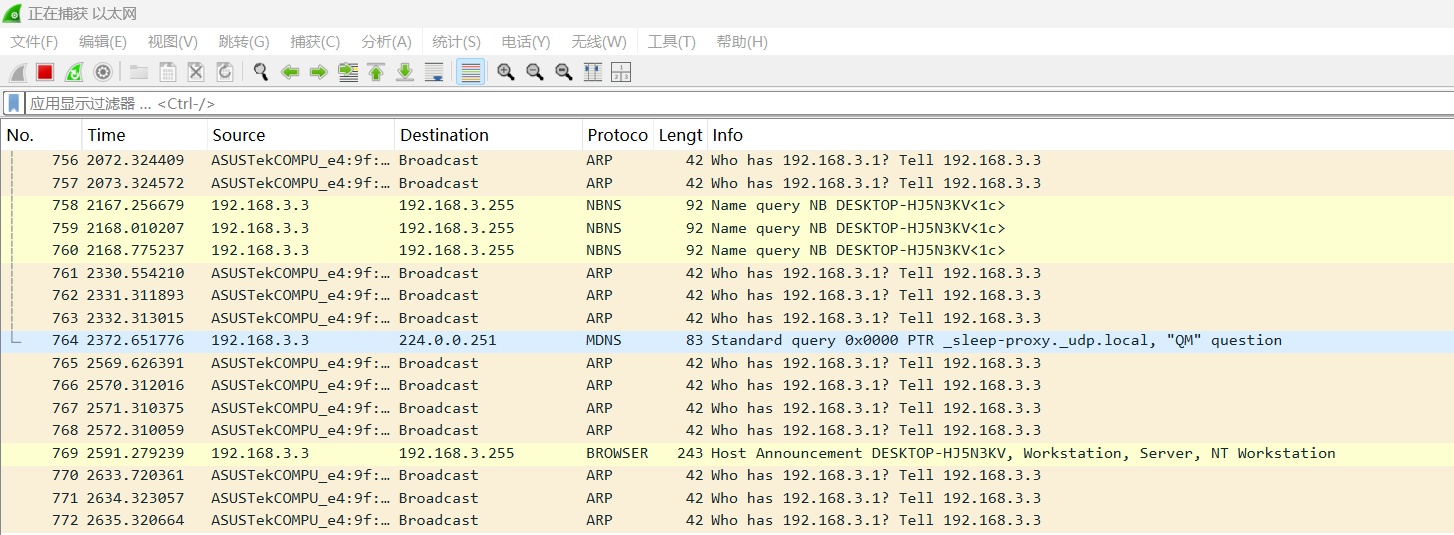Sort by the Length column header
Image resolution: width=1454 pixels, height=535 pixels.
(x=680, y=135)
